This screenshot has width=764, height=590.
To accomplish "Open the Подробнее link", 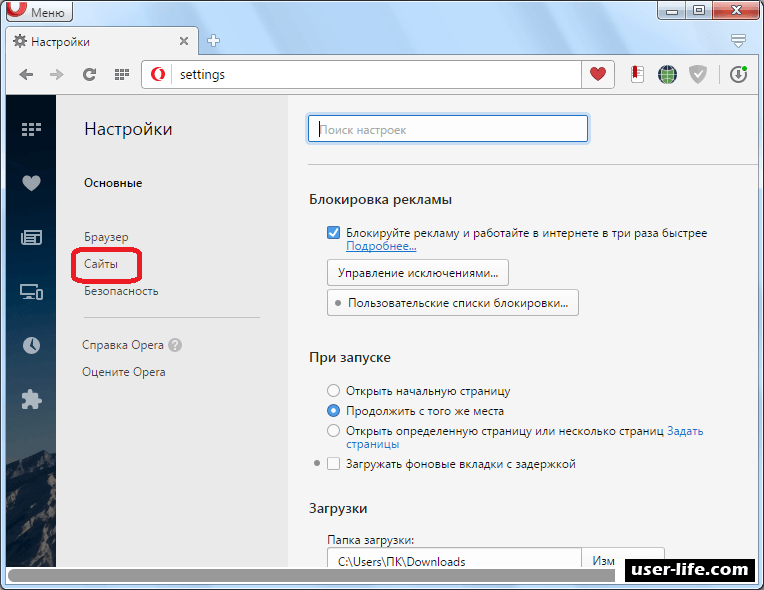I will click(x=381, y=246).
